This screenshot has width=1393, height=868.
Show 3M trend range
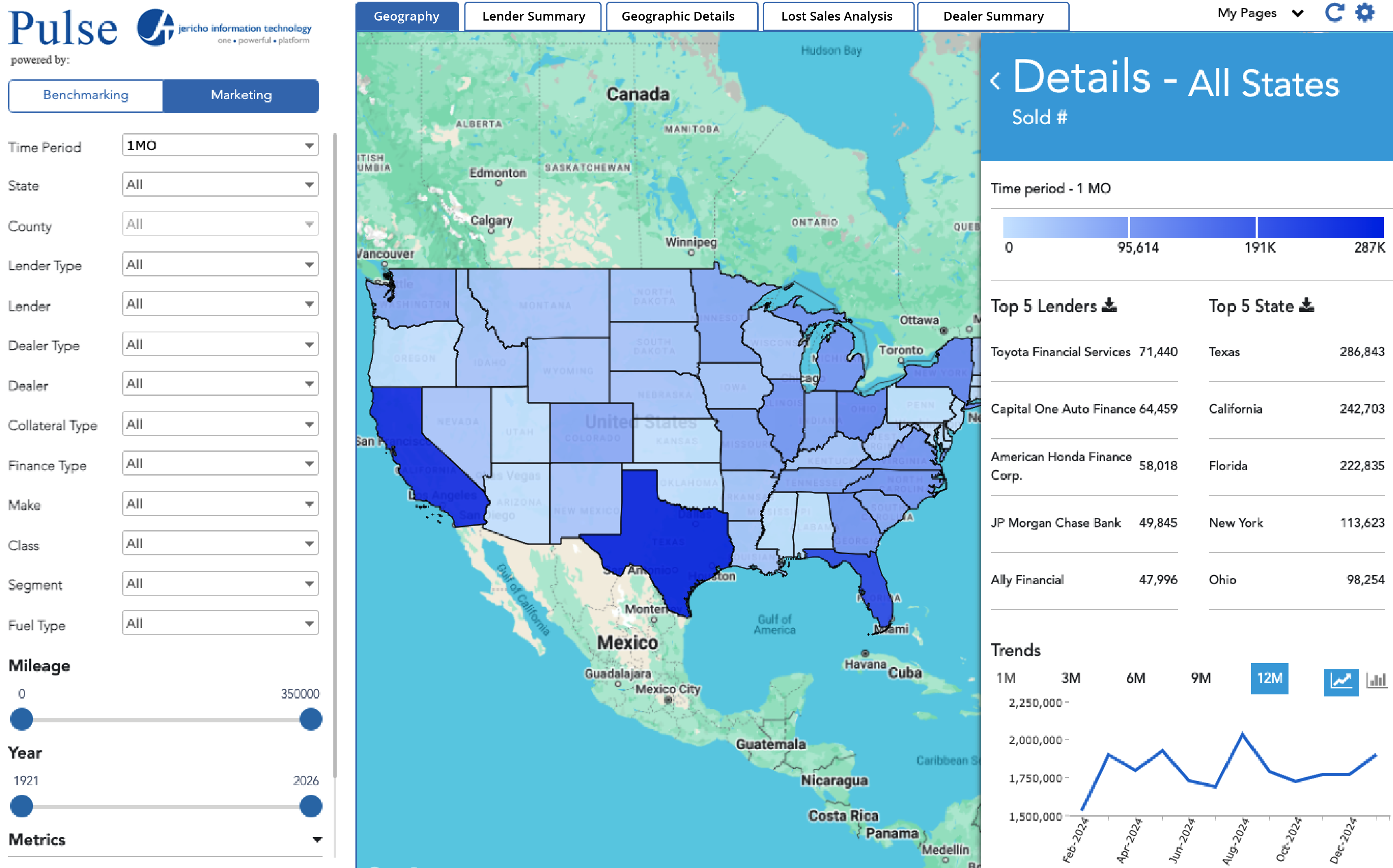[1071, 678]
